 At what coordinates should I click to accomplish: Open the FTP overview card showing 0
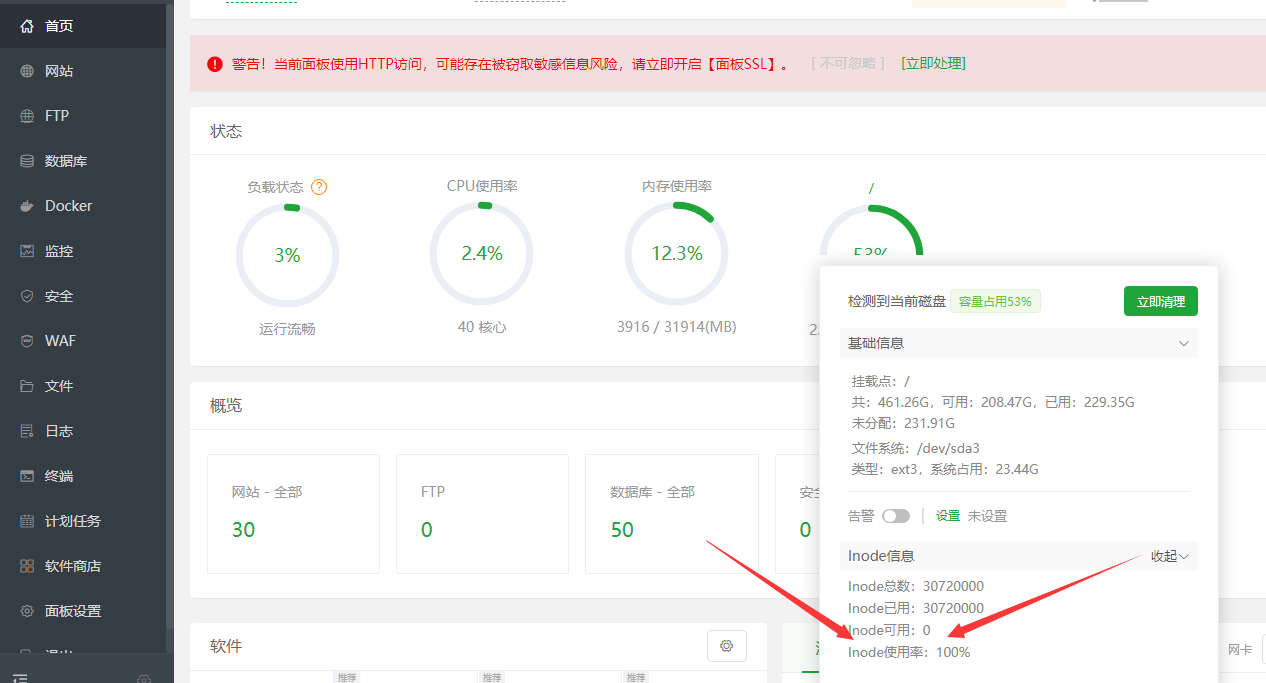[482, 514]
